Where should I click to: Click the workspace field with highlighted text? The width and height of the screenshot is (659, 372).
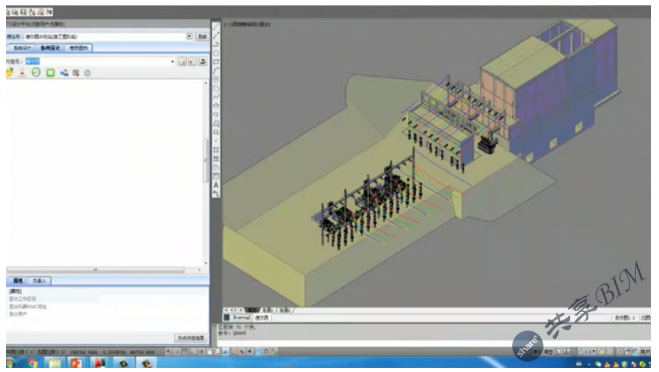100,61
